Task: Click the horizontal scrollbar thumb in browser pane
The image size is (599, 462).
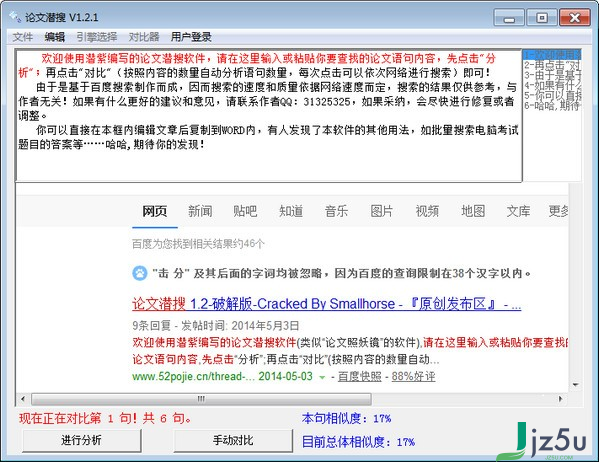Action: point(201,399)
